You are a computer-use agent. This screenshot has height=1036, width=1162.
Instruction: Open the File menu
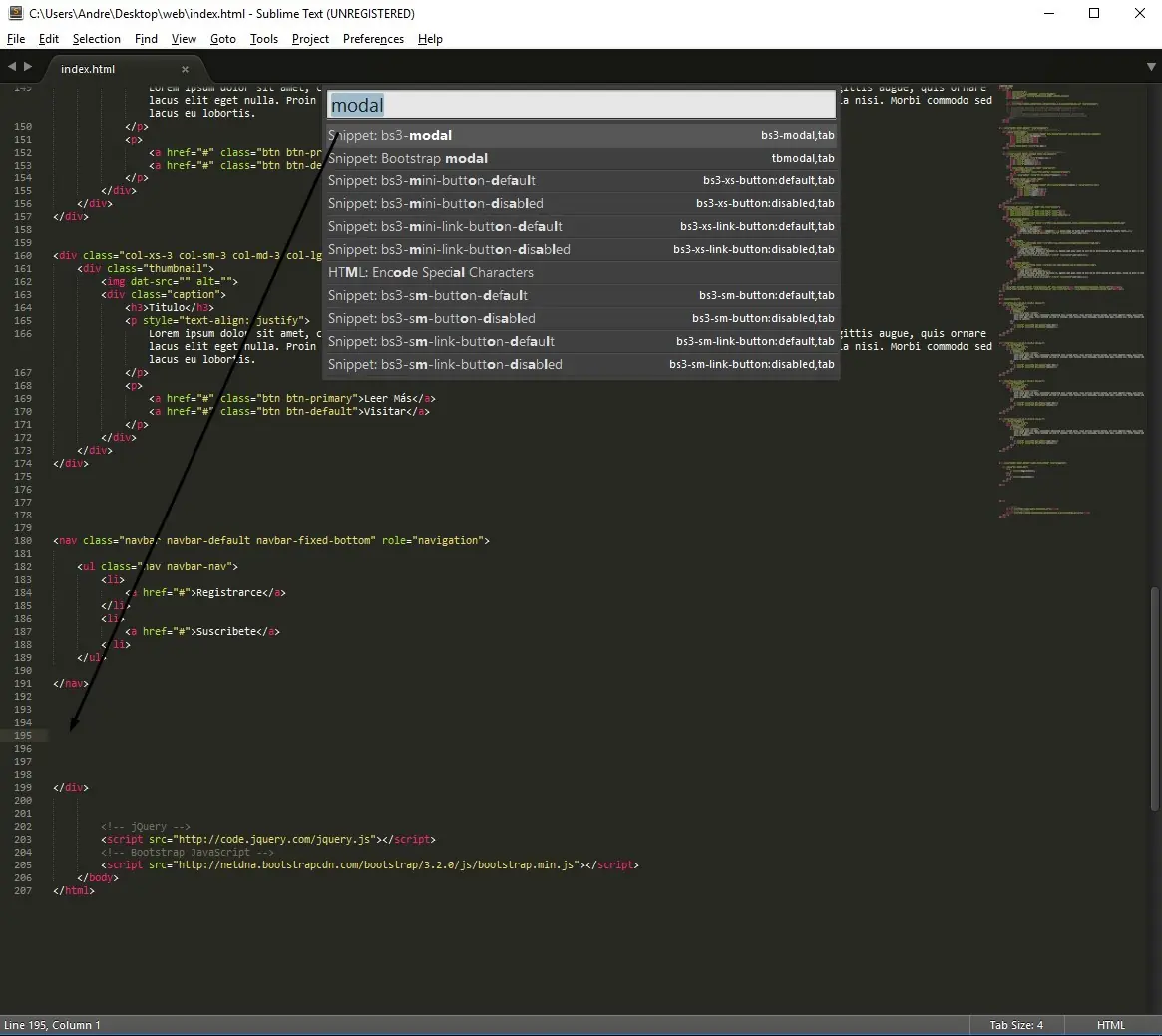[x=16, y=39]
